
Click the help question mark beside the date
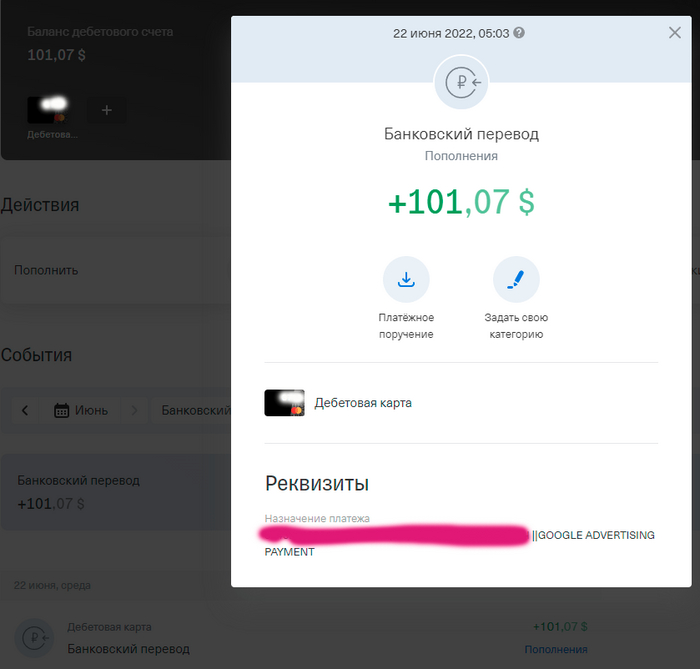tap(519, 33)
